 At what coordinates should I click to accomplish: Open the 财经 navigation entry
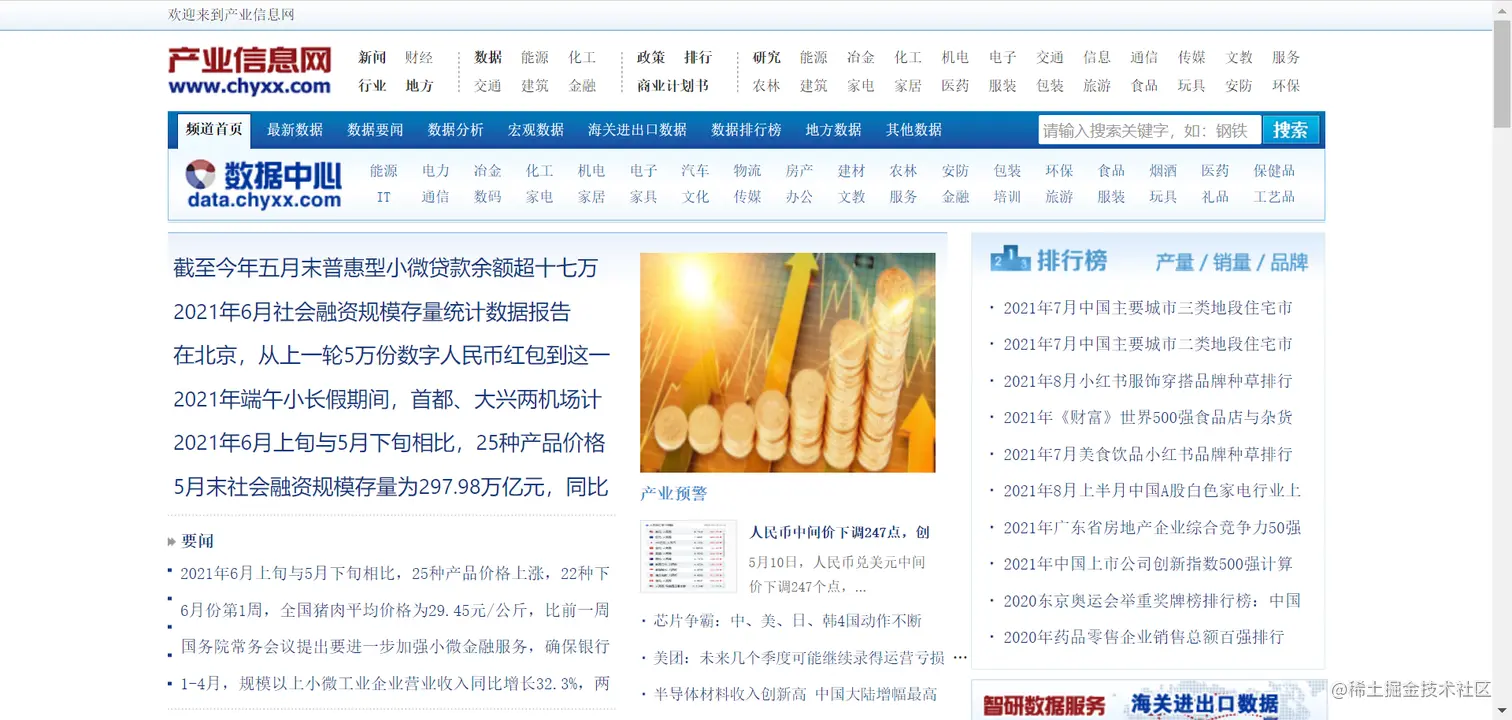419,57
